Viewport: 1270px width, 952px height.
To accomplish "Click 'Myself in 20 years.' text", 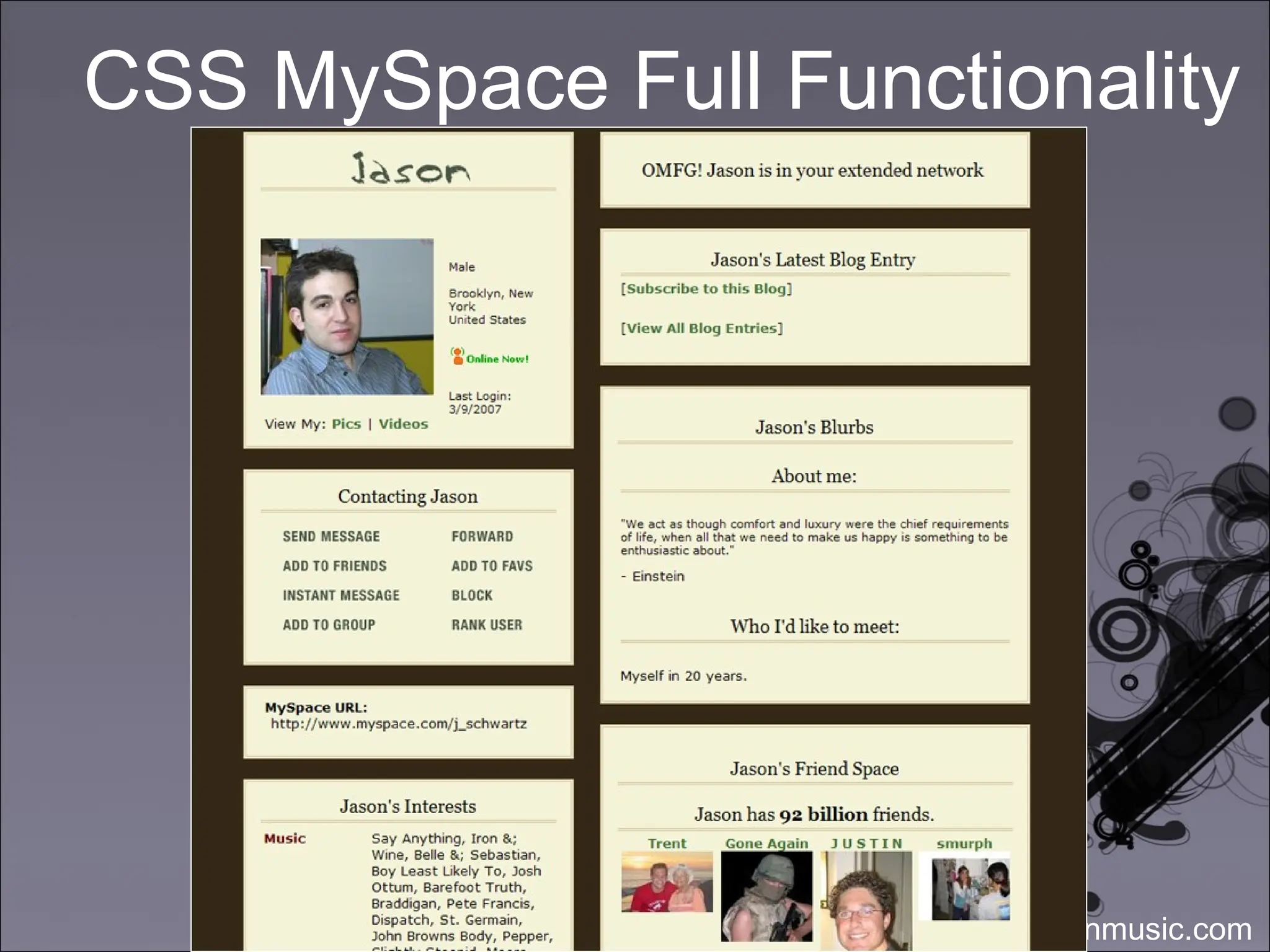I will point(683,676).
